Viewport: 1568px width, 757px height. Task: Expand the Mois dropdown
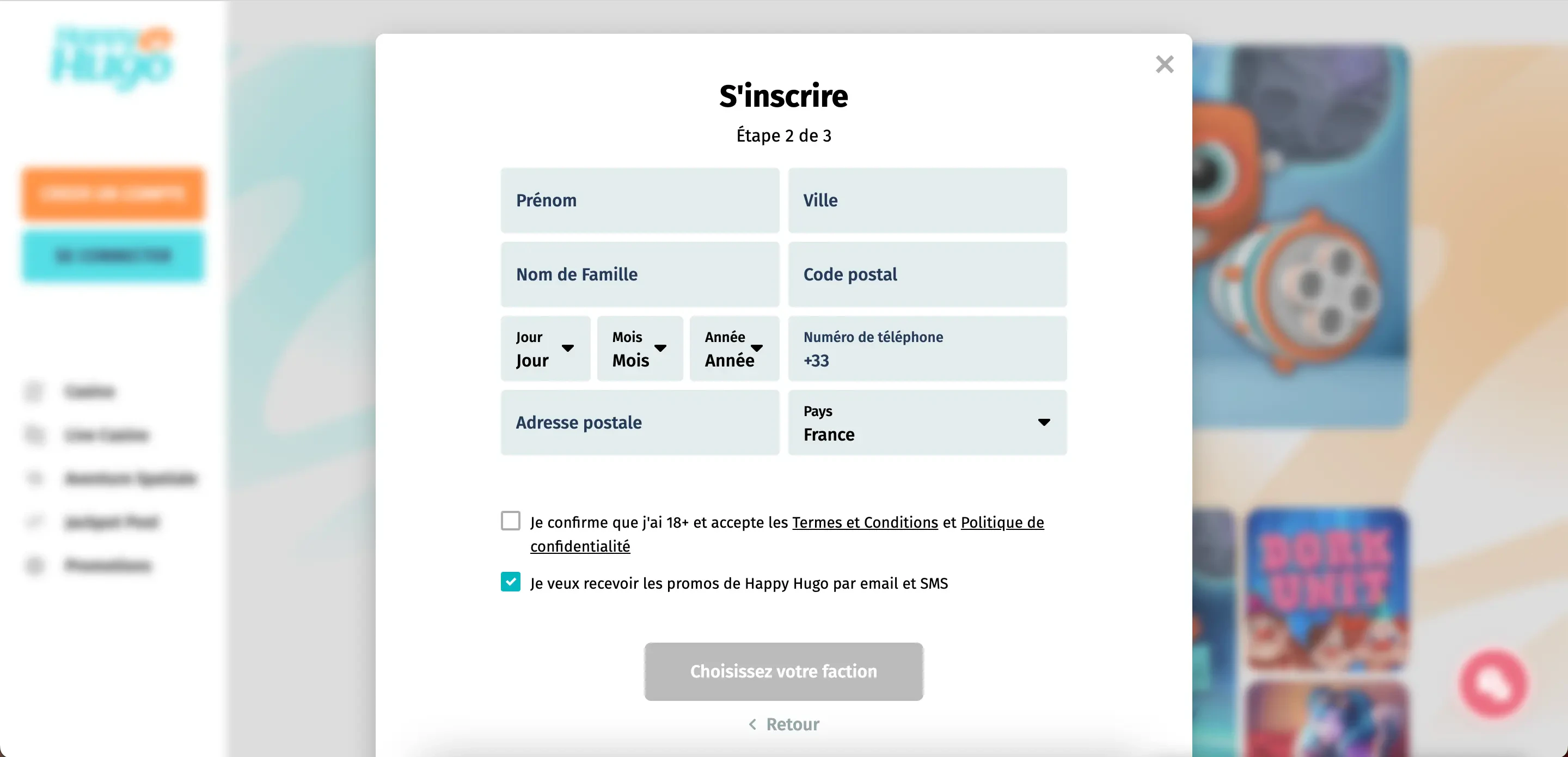[640, 349]
